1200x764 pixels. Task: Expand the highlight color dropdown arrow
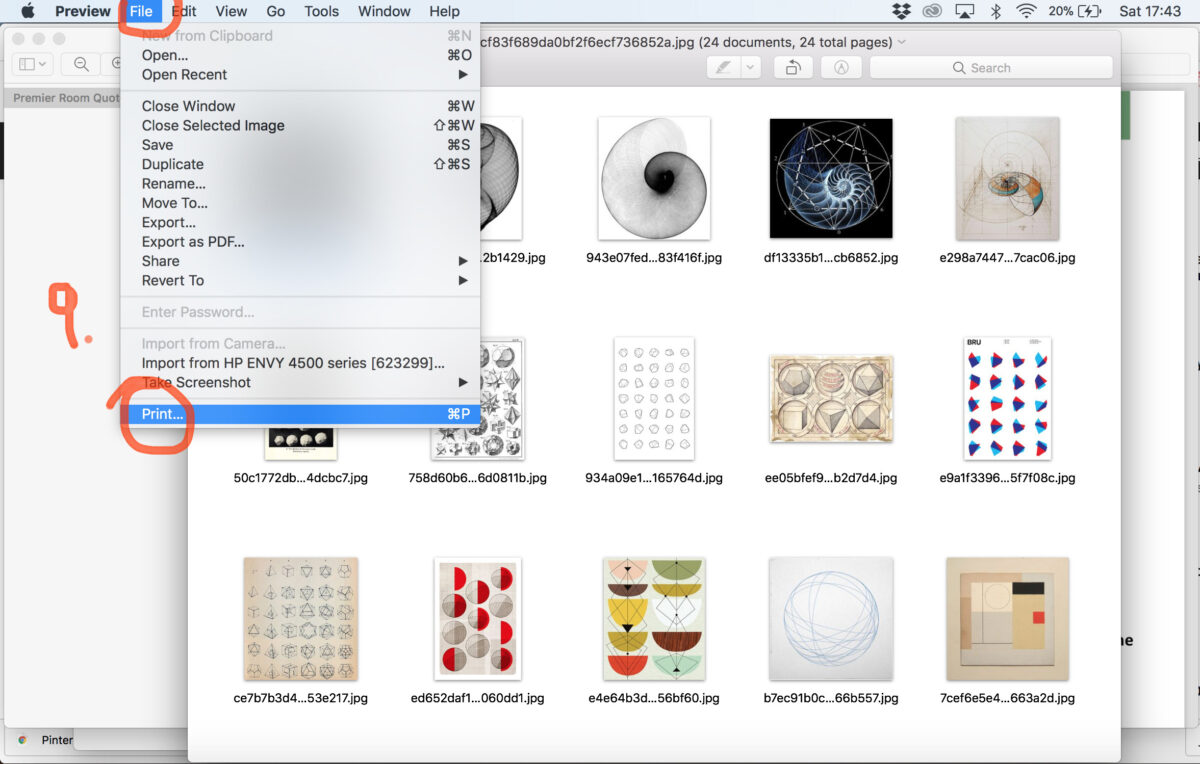click(750, 67)
